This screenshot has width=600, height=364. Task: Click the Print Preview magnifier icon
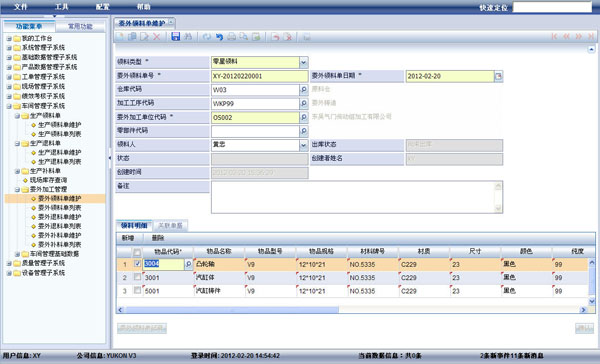[244, 37]
